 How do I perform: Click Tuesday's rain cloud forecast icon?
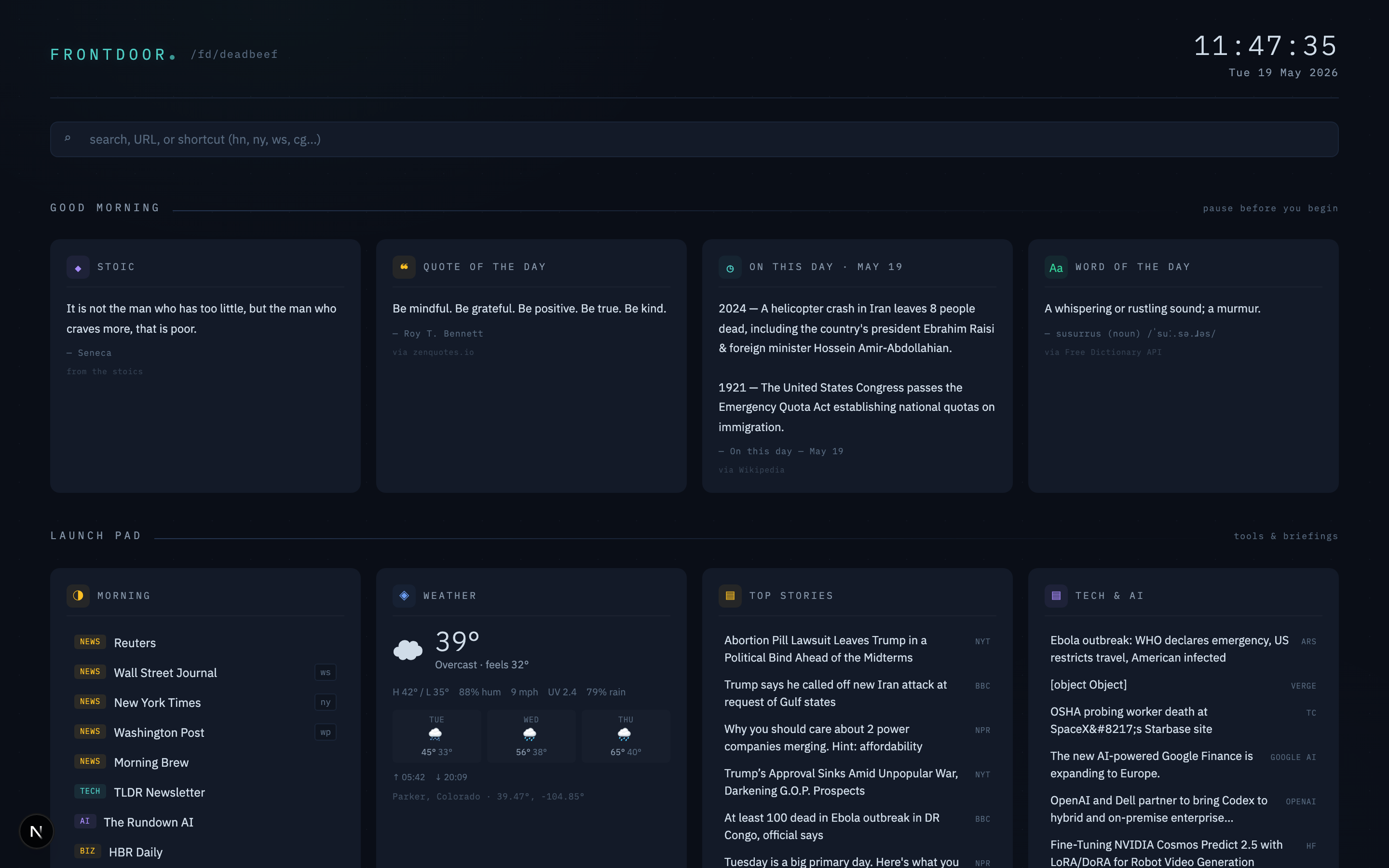pos(436,734)
